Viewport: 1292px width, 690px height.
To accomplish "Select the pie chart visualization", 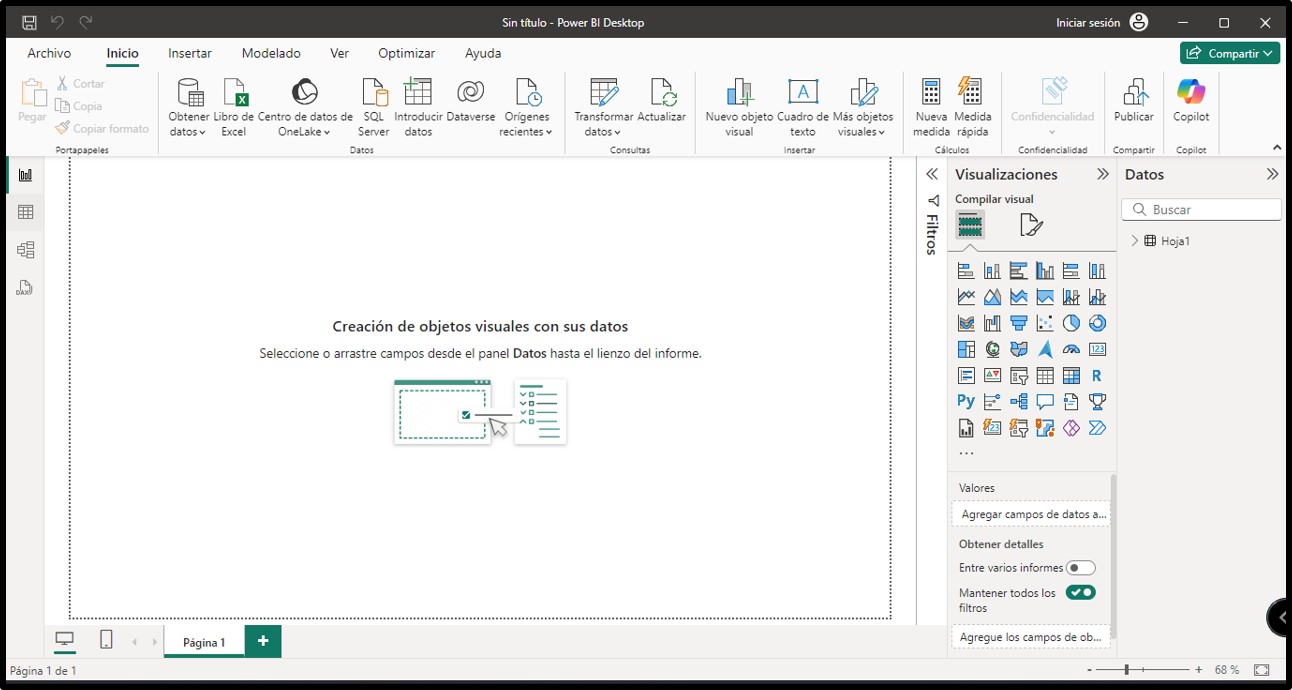I will point(1071,323).
